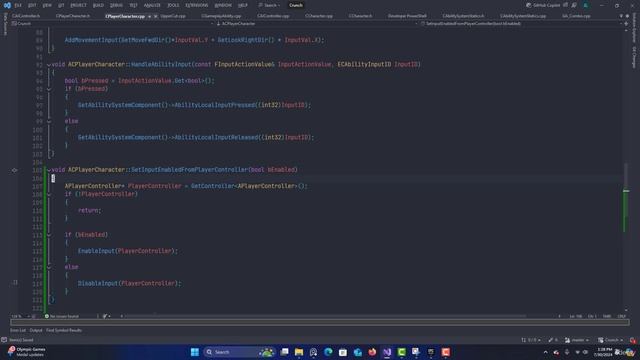This screenshot has height=360, width=640.
Task: Switch to the CPlayerCharacter.h tab
Action: (x=73, y=16)
